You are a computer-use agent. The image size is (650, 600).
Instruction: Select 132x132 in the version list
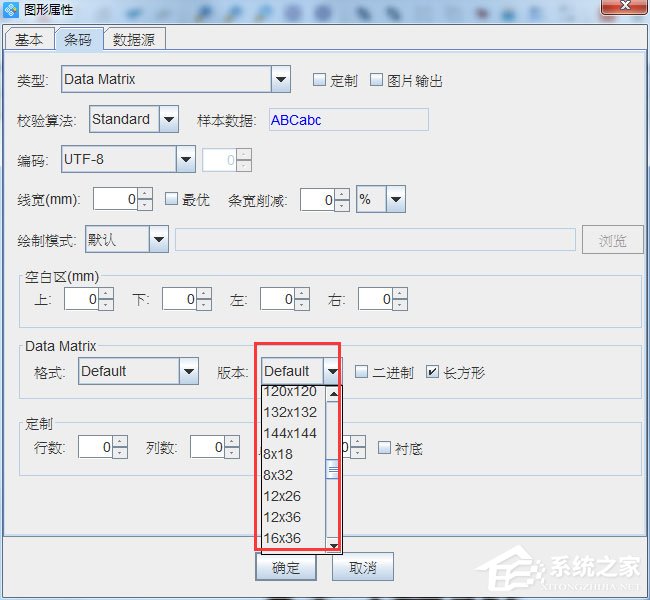pyautogui.click(x=294, y=412)
